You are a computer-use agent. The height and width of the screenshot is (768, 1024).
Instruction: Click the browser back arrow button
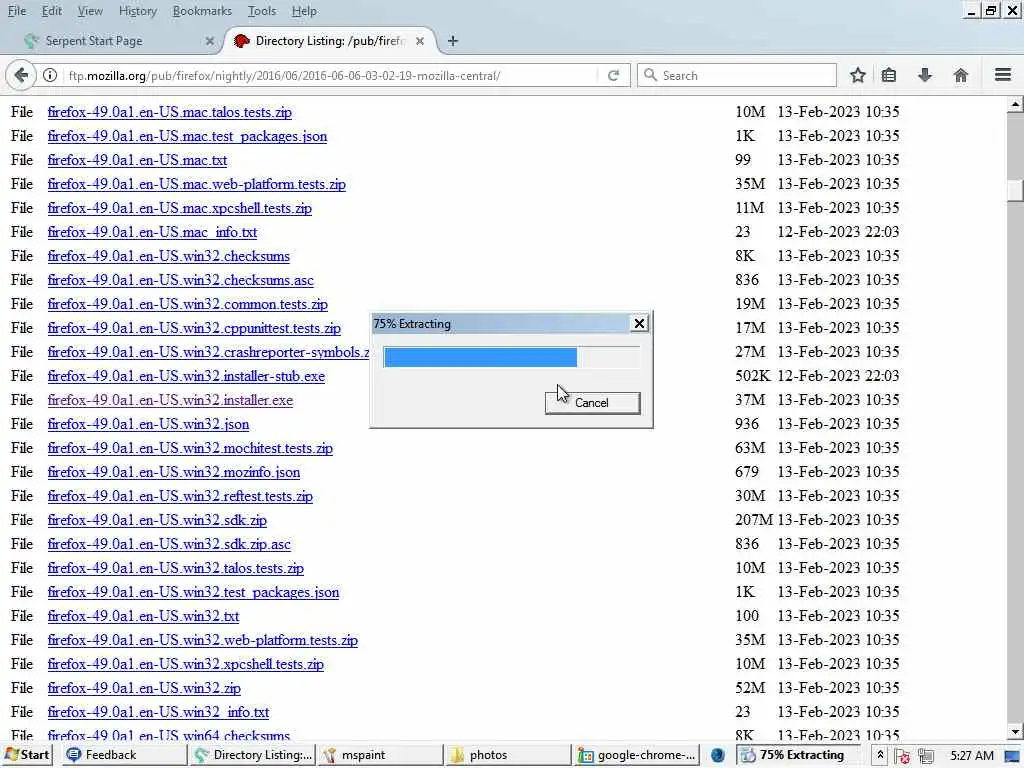[20, 76]
